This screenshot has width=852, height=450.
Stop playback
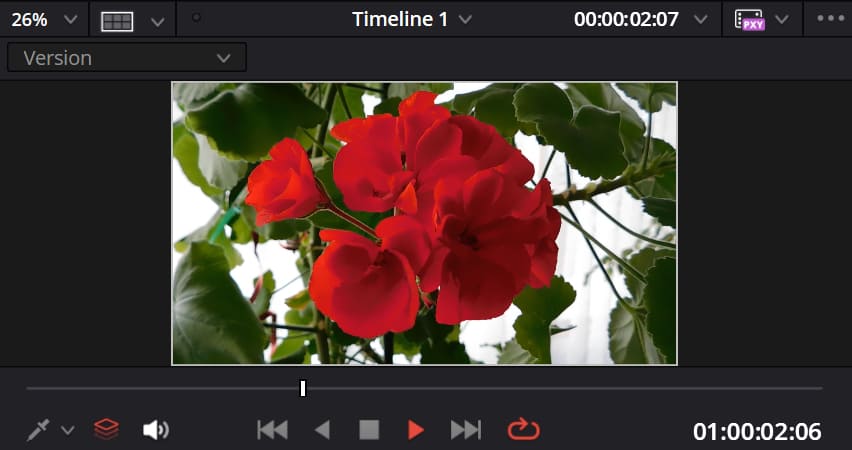tap(369, 430)
